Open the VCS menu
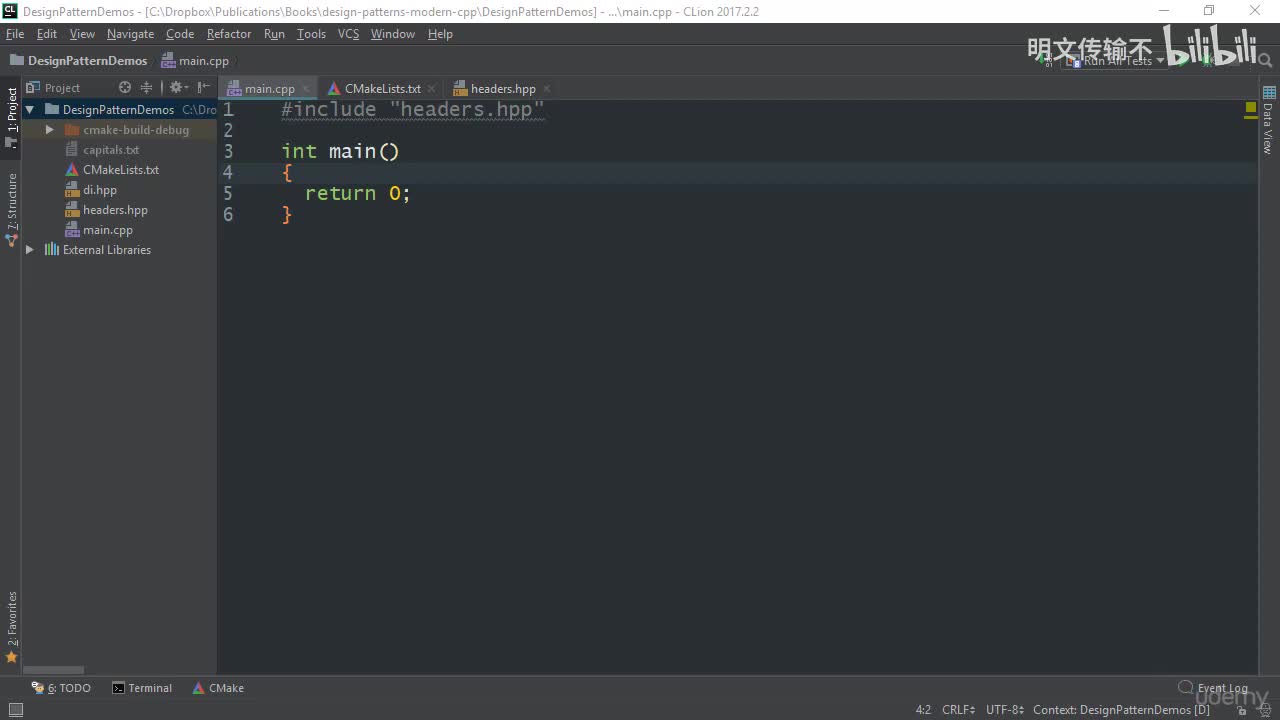Image resolution: width=1280 pixels, height=720 pixels. coord(348,34)
